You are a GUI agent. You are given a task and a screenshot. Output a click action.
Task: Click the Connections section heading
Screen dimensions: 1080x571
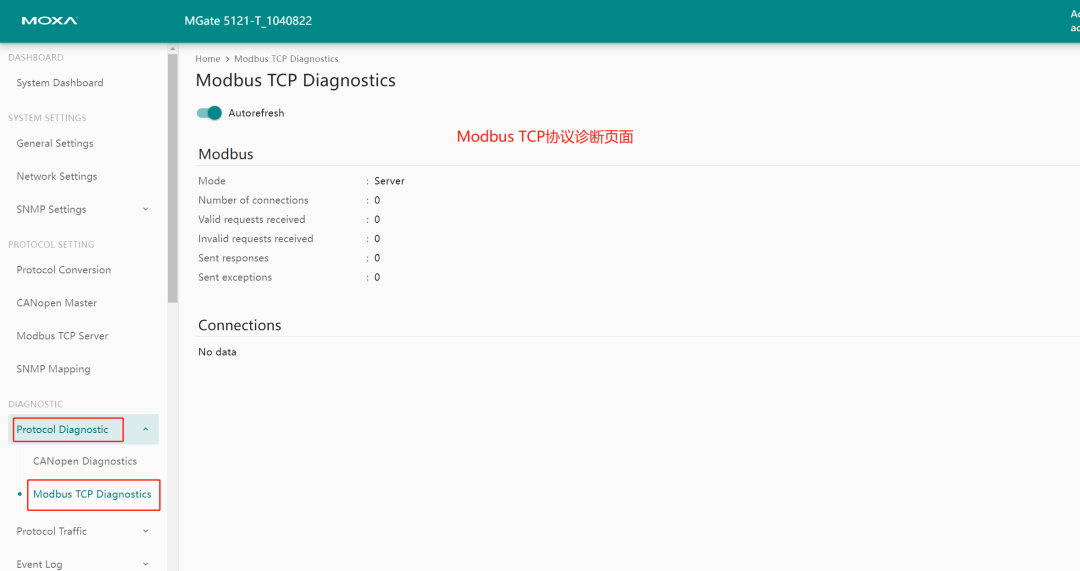pos(240,325)
